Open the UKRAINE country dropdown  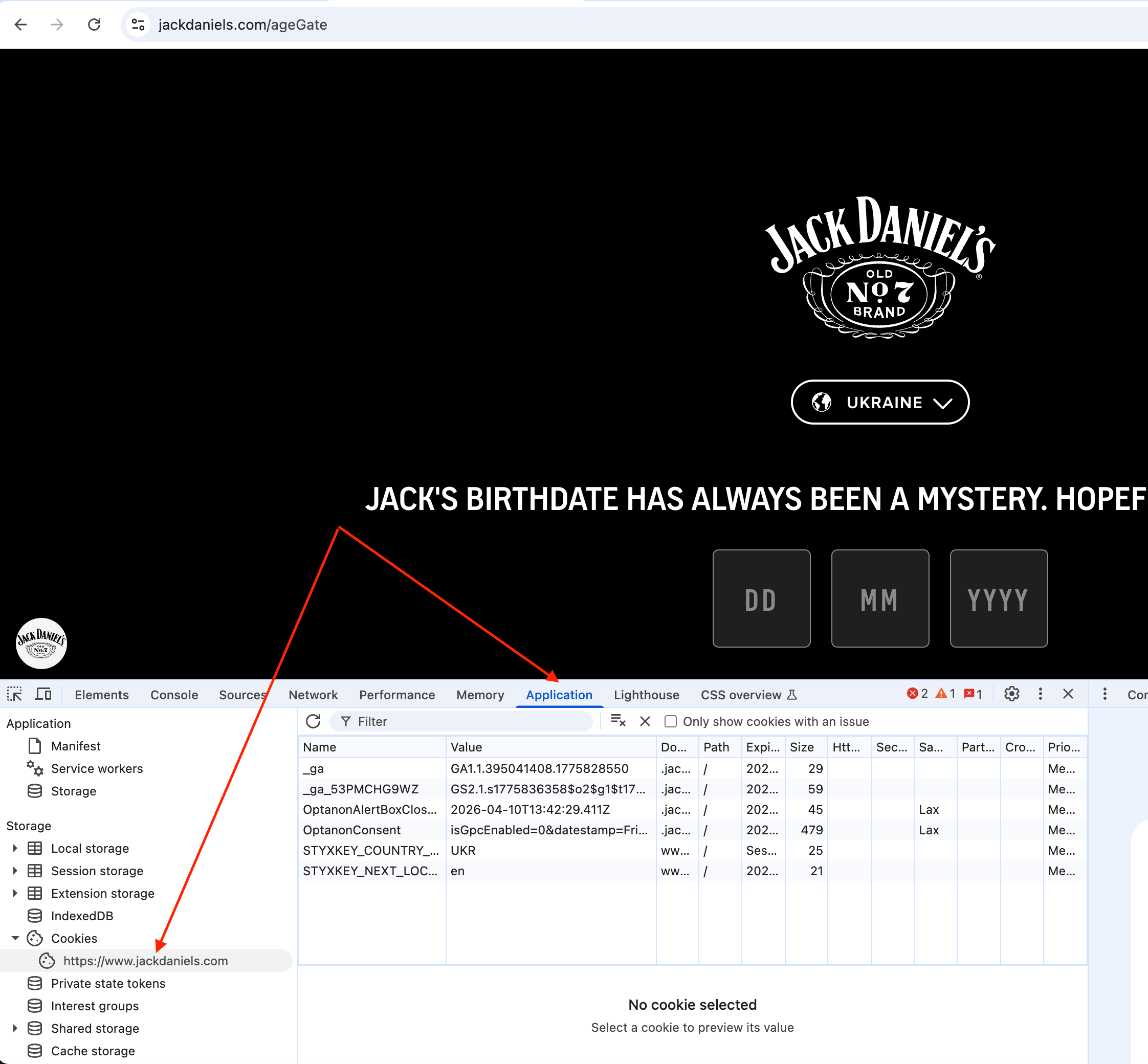click(x=880, y=402)
